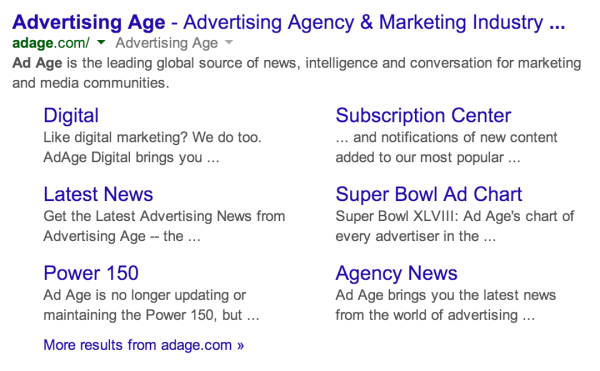
Task: Click the Power 150 no longer updating snippet
Action: tap(151, 305)
